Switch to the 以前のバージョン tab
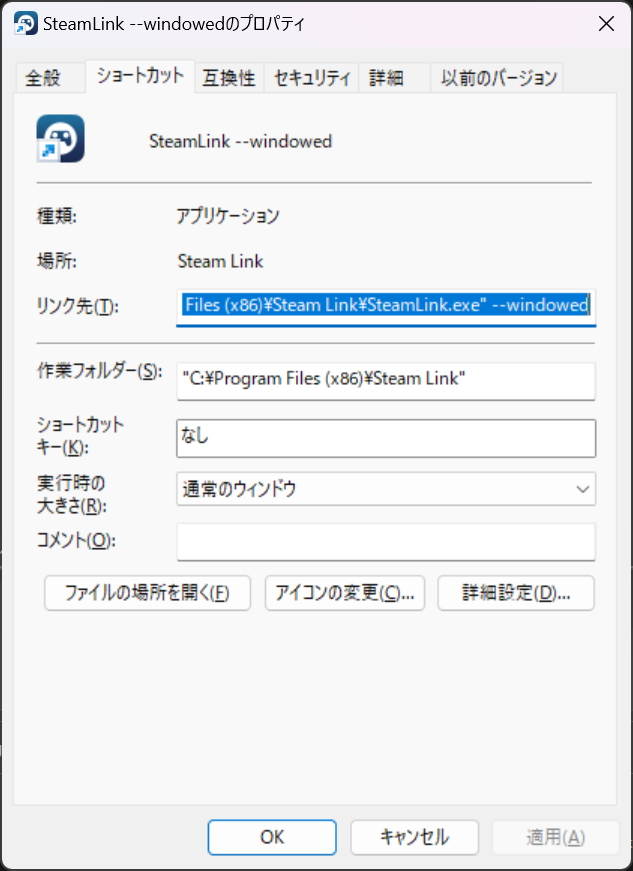633x871 pixels. click(x=498, y=78)
